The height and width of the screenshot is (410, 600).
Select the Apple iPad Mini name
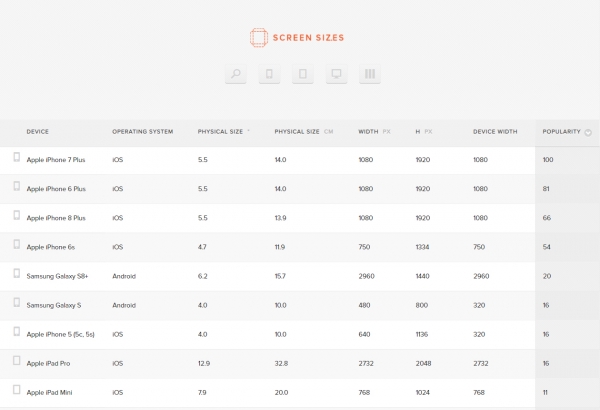[x=49, y=393]
